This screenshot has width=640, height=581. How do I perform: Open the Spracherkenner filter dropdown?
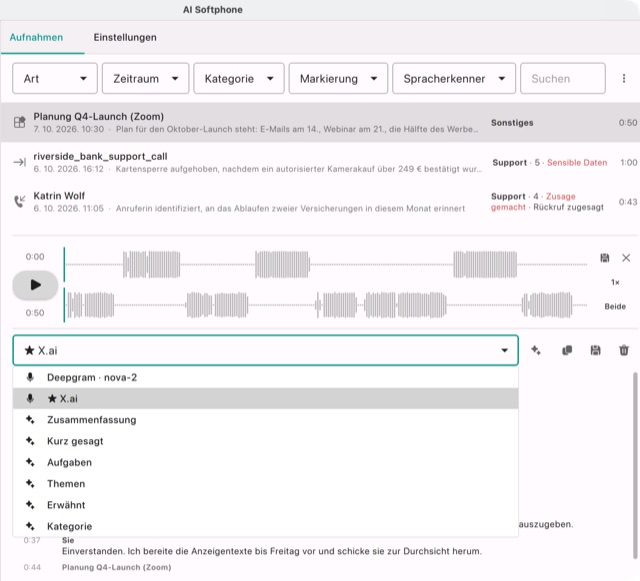[x=454, y=78]
